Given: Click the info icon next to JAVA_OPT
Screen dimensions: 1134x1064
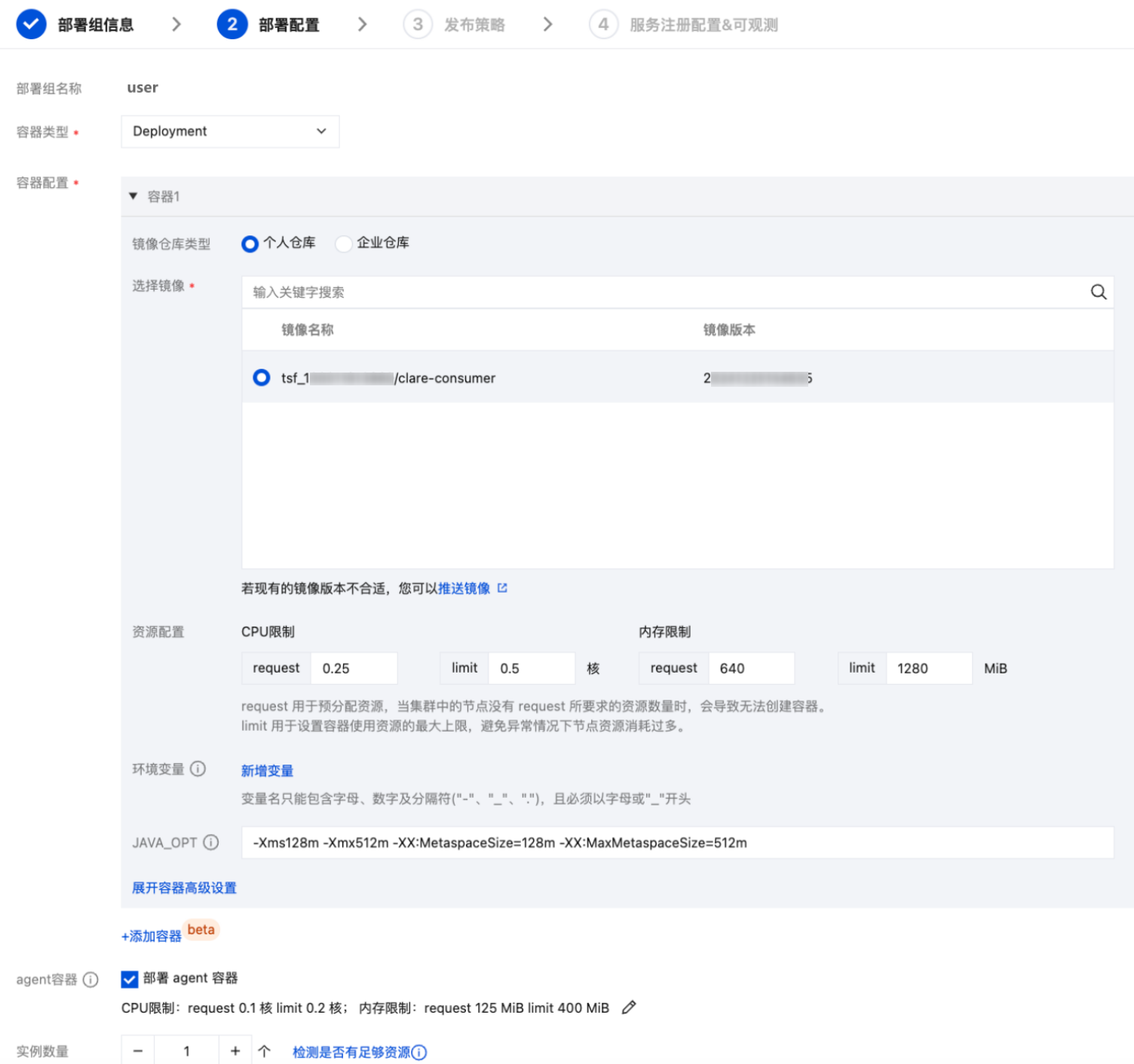Looking at the screenshot, I should 211,842.
